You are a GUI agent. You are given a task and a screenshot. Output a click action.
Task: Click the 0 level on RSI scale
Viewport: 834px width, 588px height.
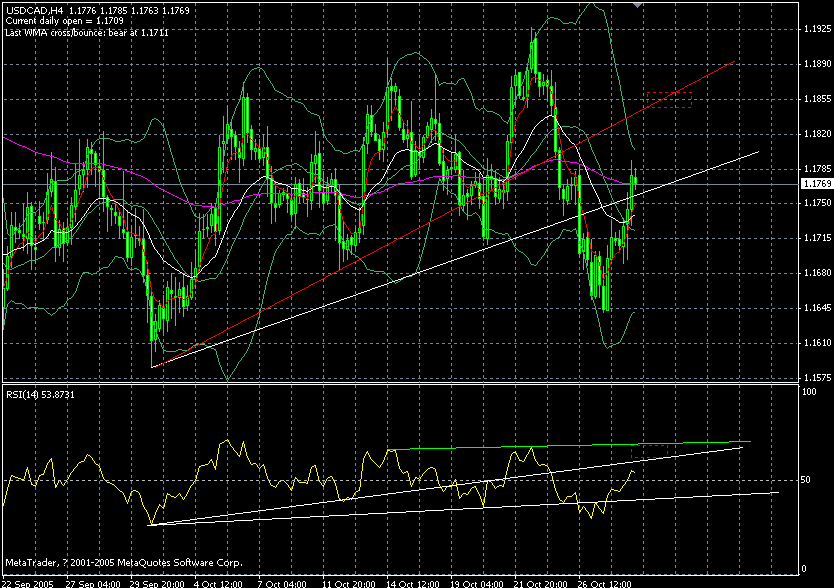(x=804, y=569)
